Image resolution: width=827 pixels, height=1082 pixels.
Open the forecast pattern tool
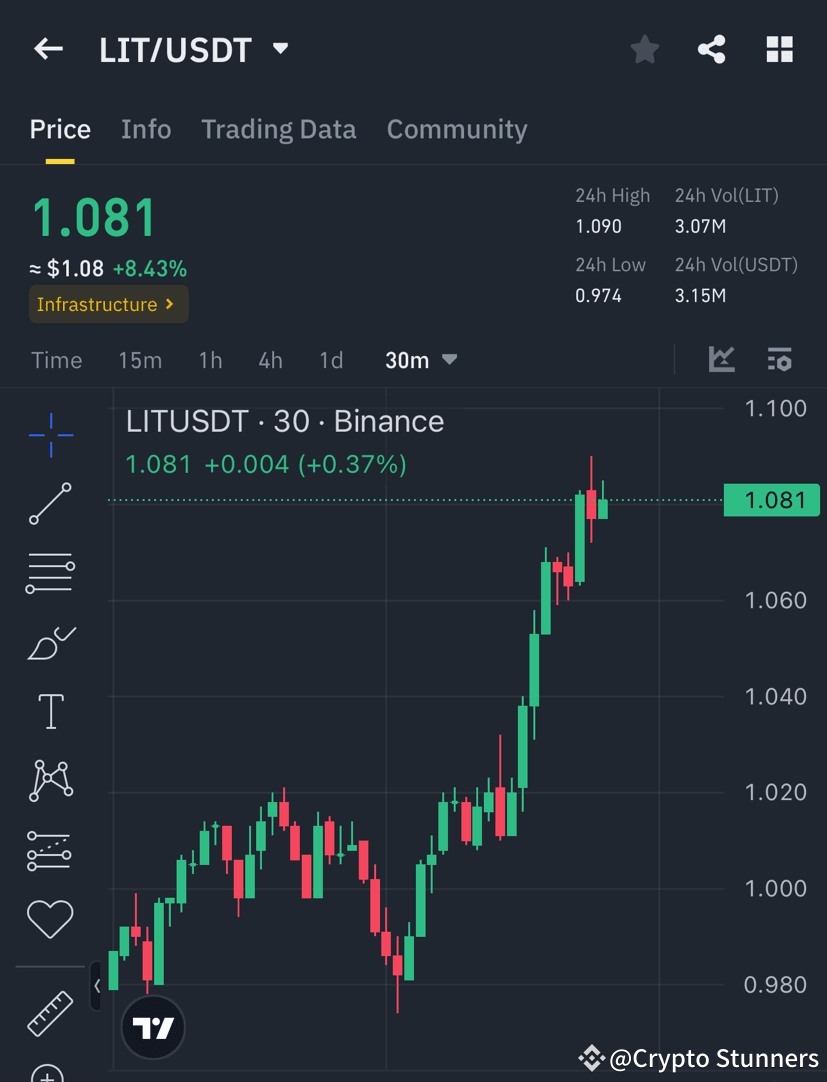50,849
